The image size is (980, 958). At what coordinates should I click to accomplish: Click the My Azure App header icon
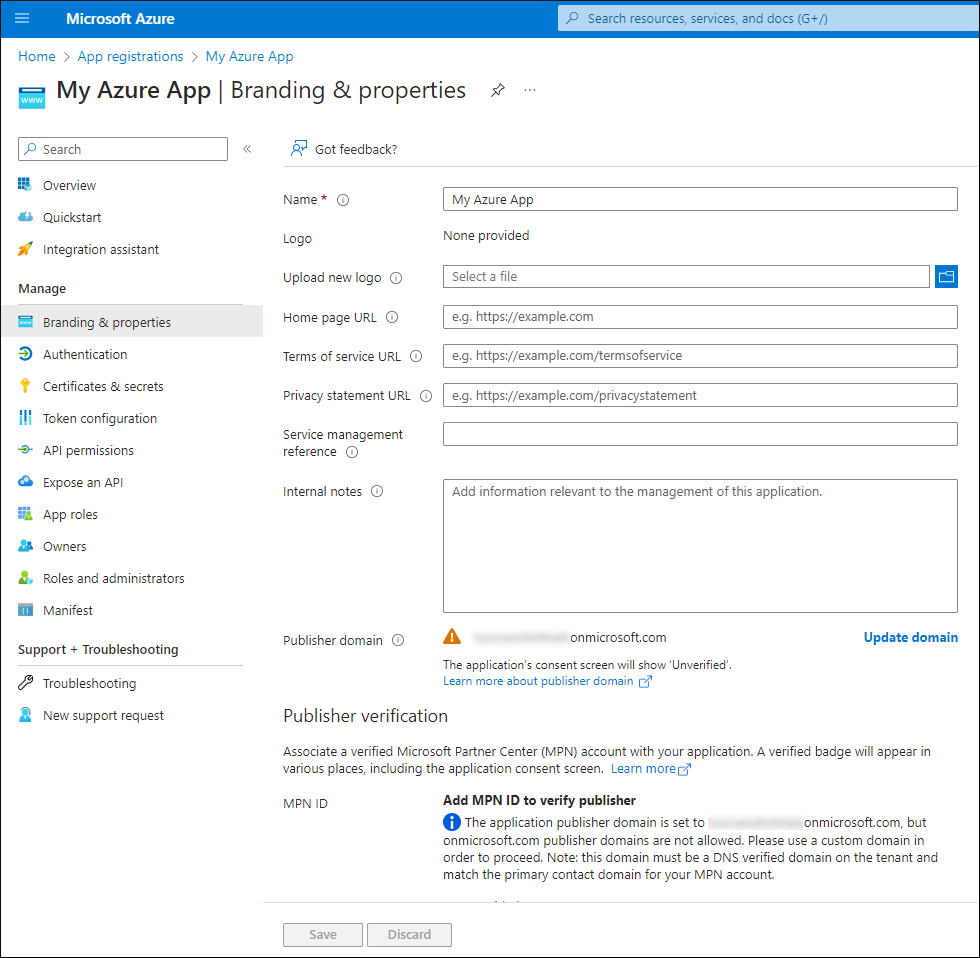click(x=32, y=97)
